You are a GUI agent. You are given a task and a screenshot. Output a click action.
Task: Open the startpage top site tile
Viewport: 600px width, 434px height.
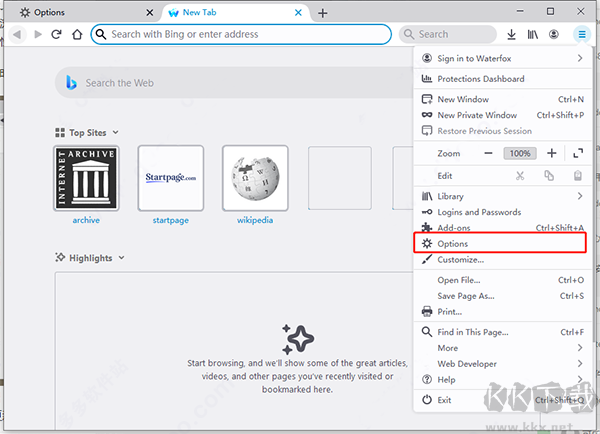[x=171, y=178]
